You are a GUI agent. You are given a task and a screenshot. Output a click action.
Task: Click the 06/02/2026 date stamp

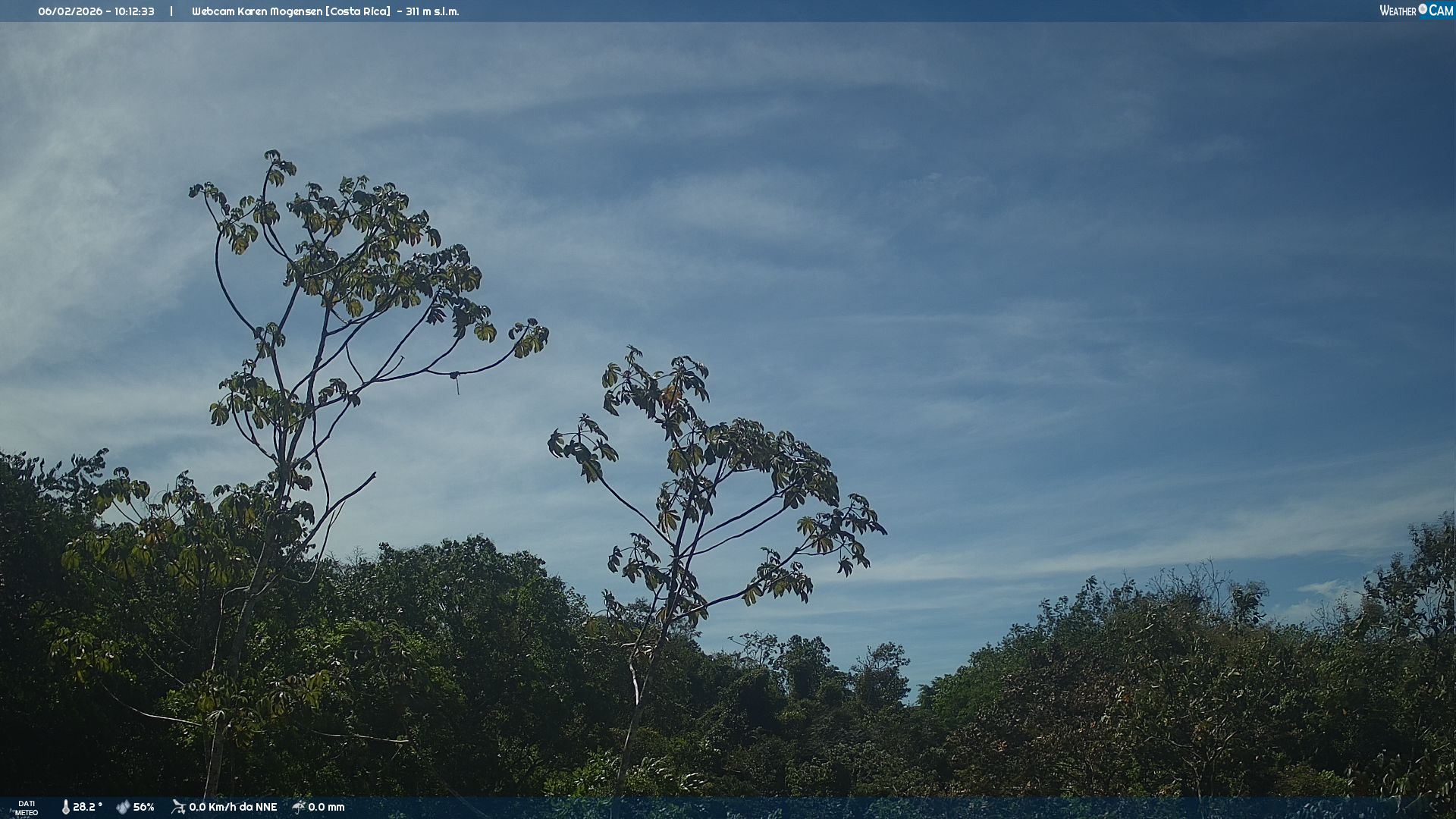pyautogui.click(x=69, y=11)
